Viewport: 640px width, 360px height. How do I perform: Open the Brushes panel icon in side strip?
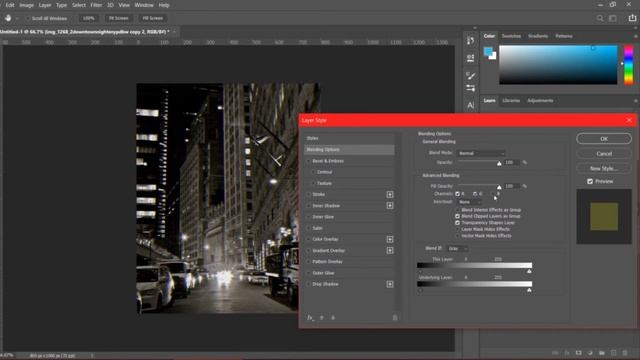[x=471, y=76]
